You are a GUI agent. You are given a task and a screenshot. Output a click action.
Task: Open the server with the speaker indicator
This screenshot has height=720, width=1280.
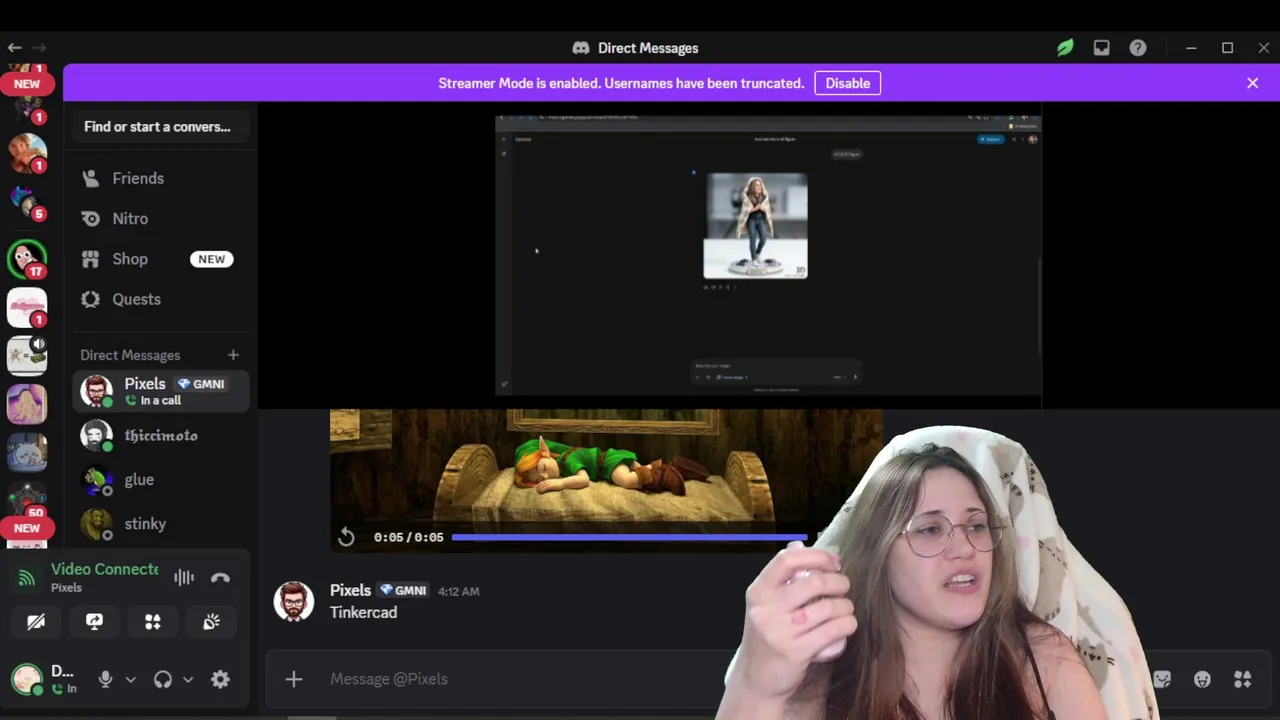(27, 355)
